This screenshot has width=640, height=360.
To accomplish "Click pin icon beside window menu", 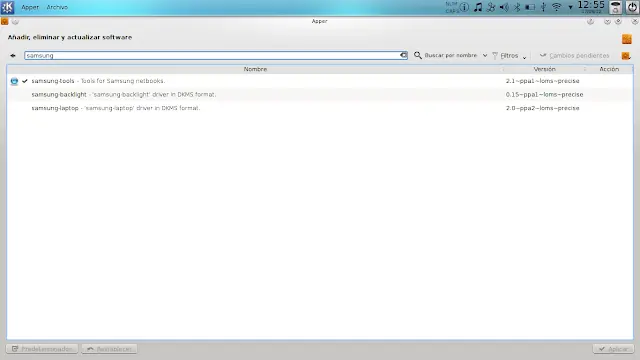I will [15, 22].
